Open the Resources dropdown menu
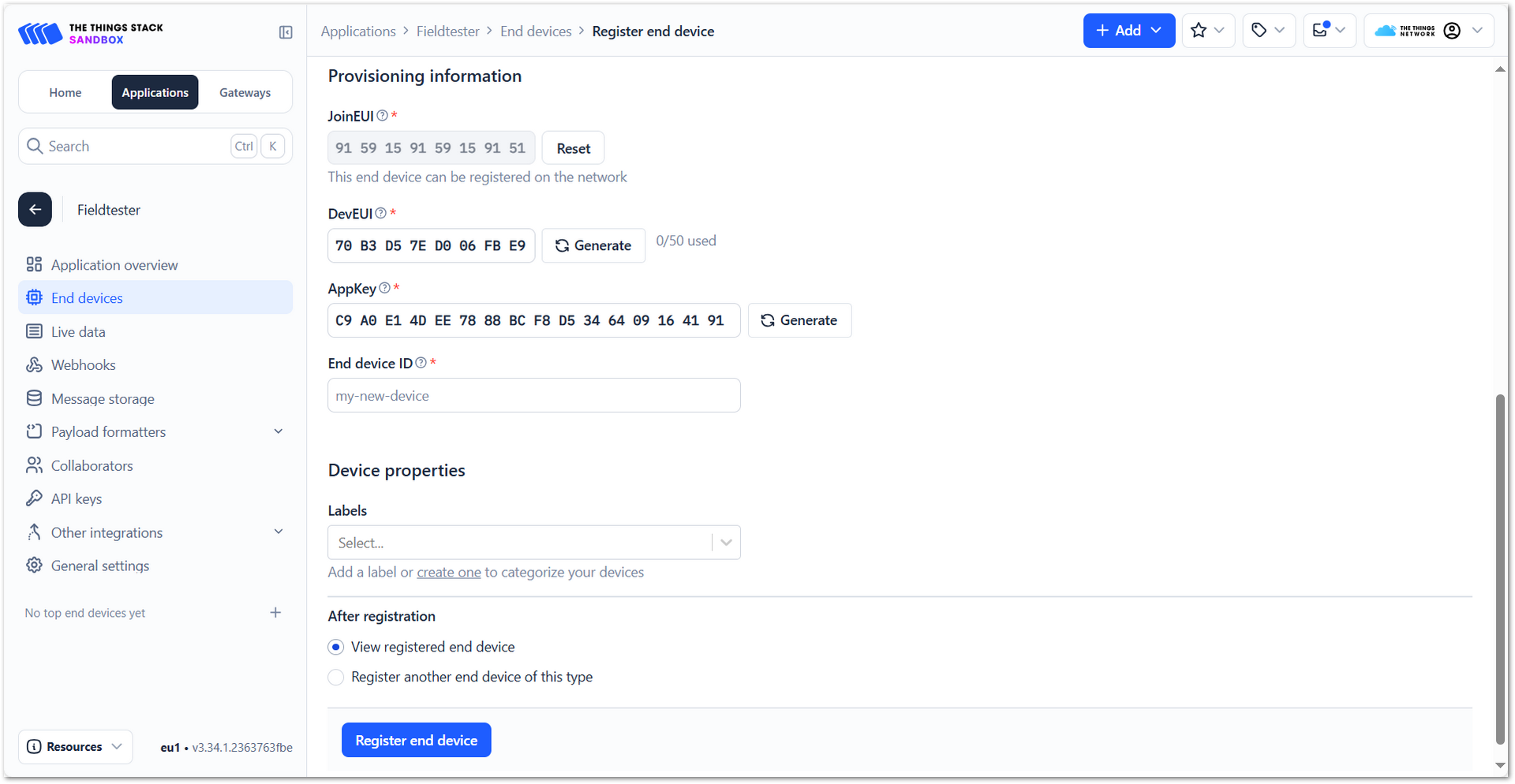Image resolution: width=1515 pixels, height=784 pixels. point(76,747)
